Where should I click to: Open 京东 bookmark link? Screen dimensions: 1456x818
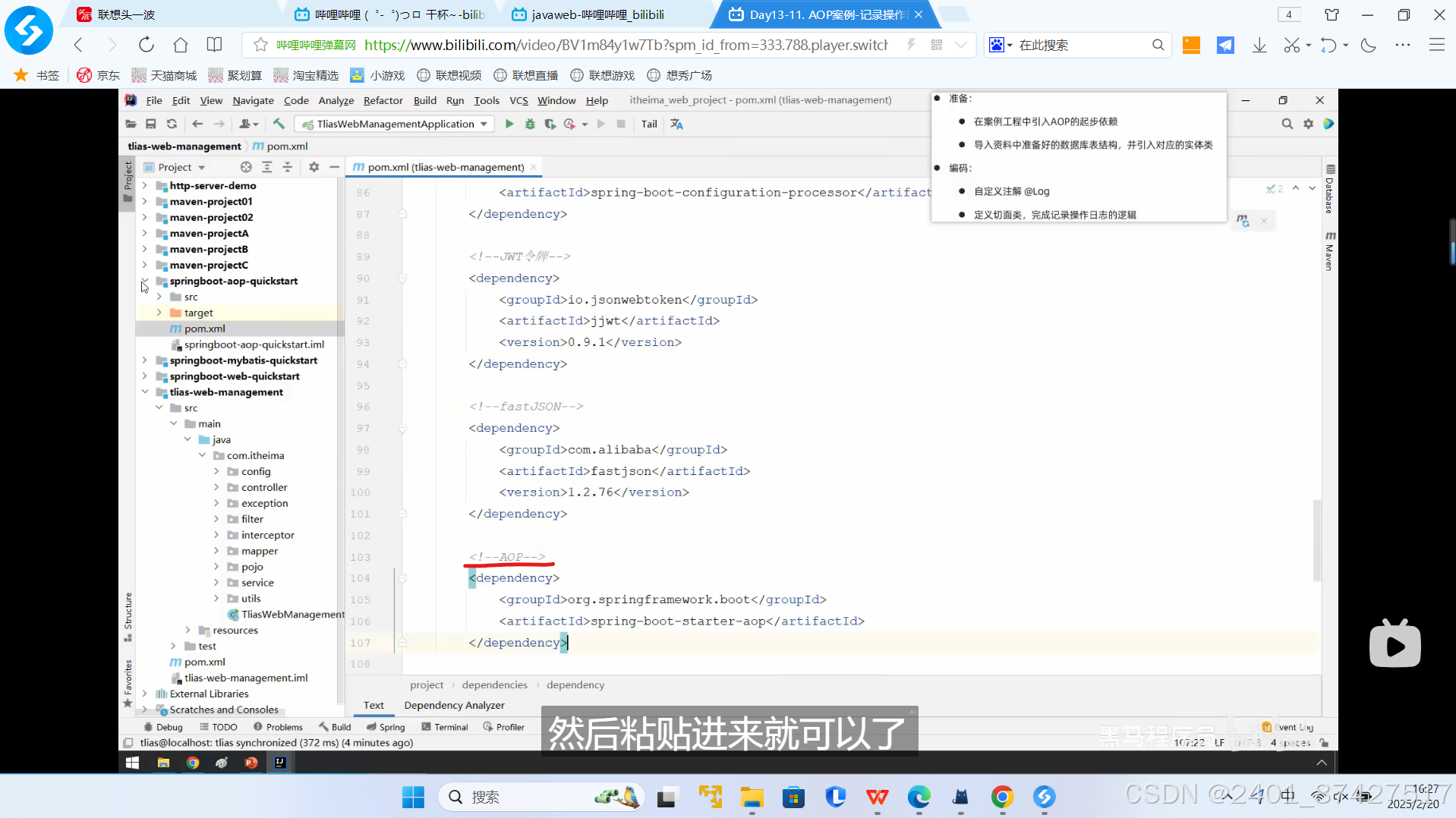[x=99, y=75]
